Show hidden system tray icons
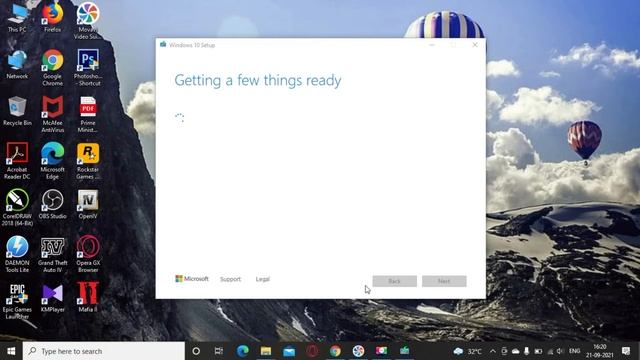The image size is (640, 360). point(493,351)
